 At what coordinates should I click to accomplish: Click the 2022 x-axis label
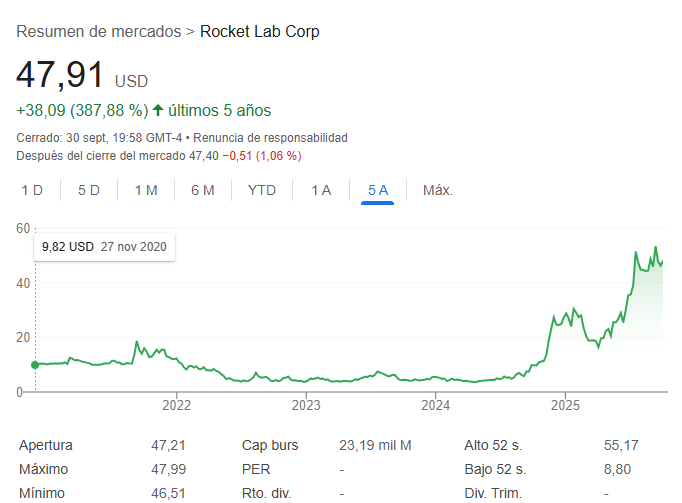[x=176, y=405]
